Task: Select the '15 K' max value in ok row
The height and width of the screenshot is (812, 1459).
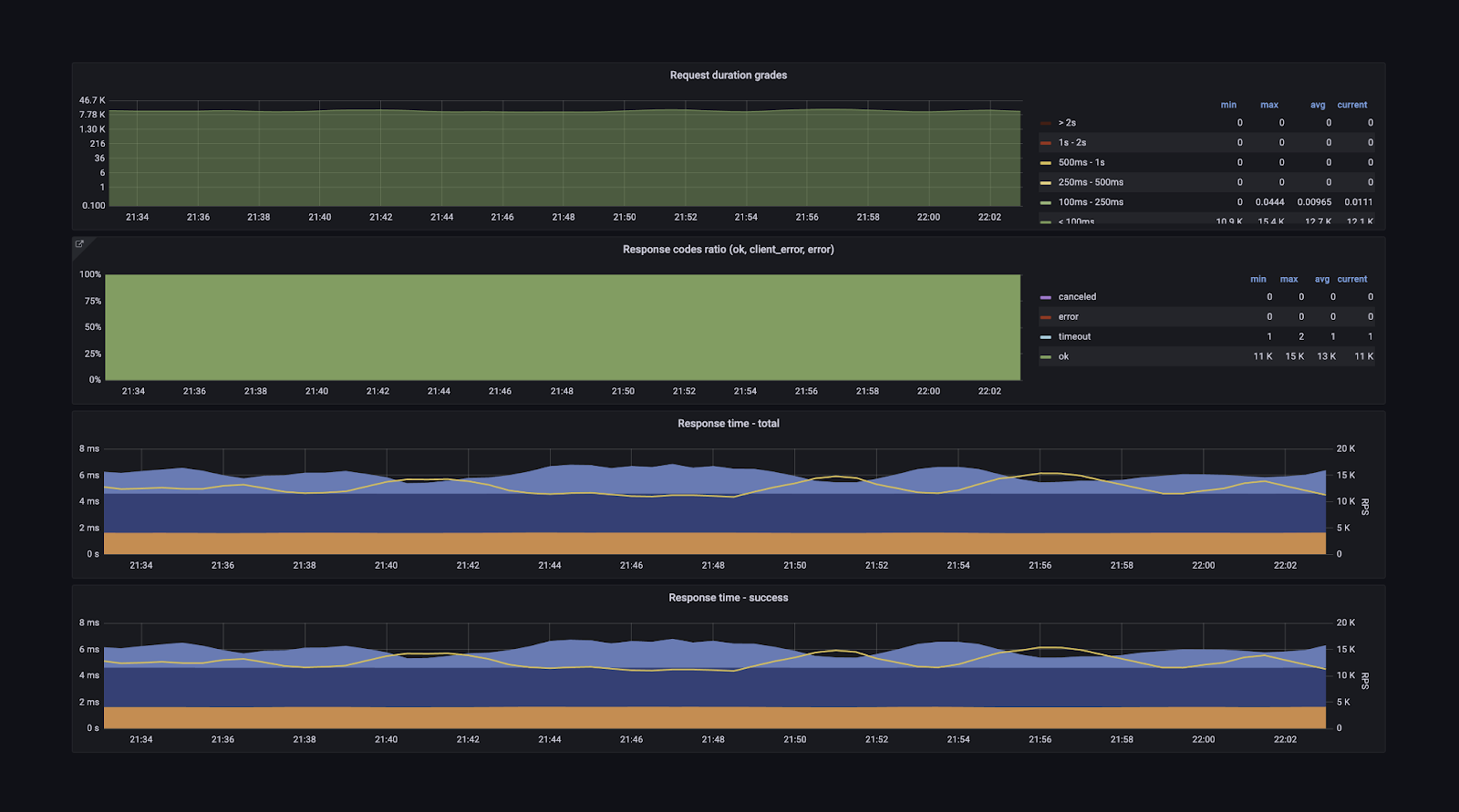Action: pos(1295,357)
